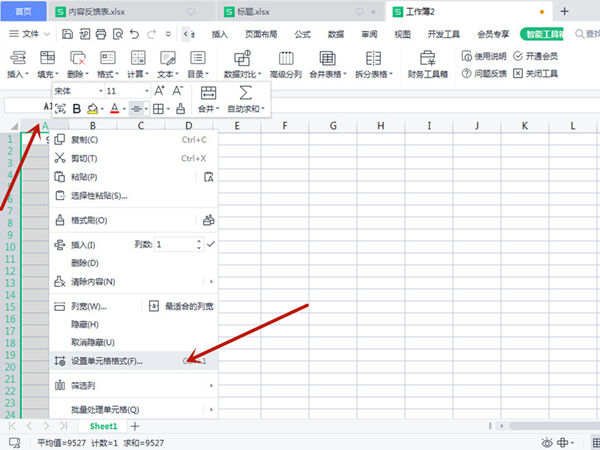Image resolution: width=600 pixels, height=450 pixels.
Task: Decrease font size in mini toolbar
Action: (x=177, y=91)
